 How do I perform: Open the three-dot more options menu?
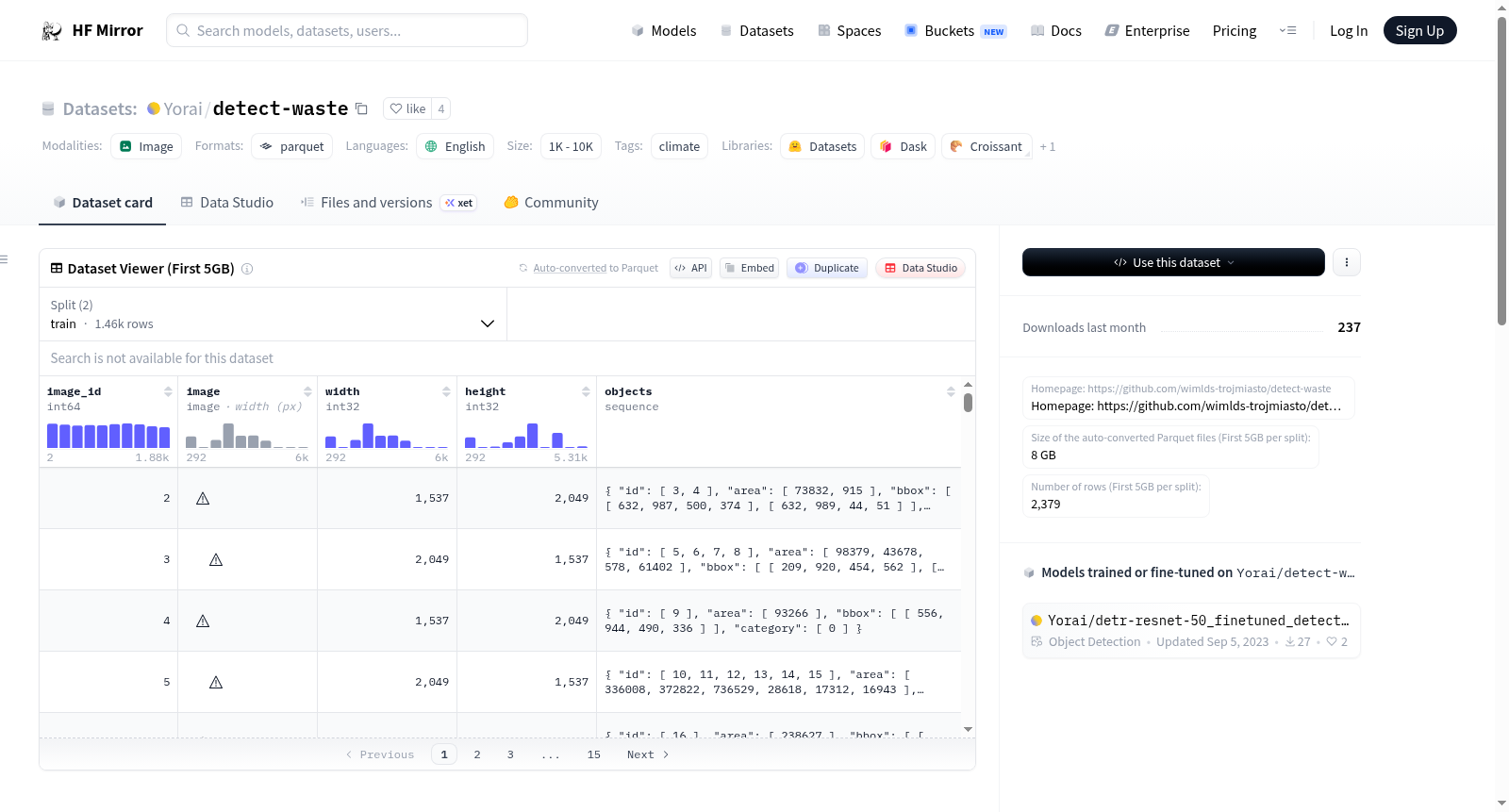(x=1347, y=262)
